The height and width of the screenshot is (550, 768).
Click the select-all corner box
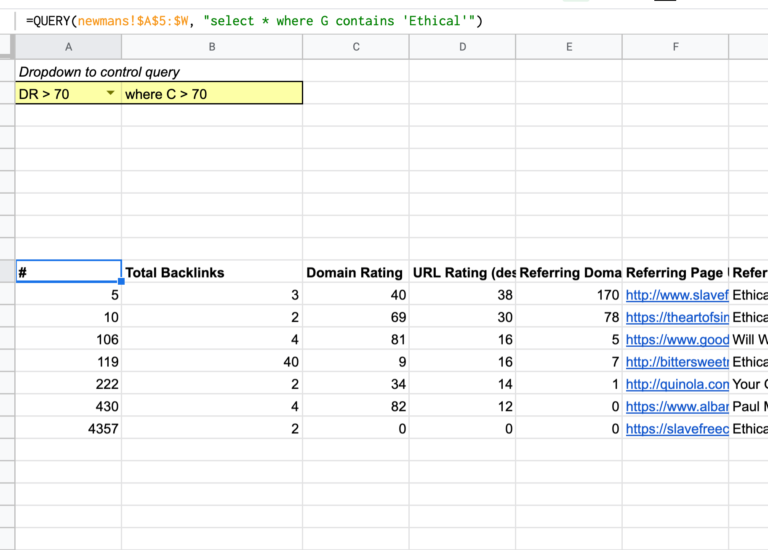[x=7, y=47]
